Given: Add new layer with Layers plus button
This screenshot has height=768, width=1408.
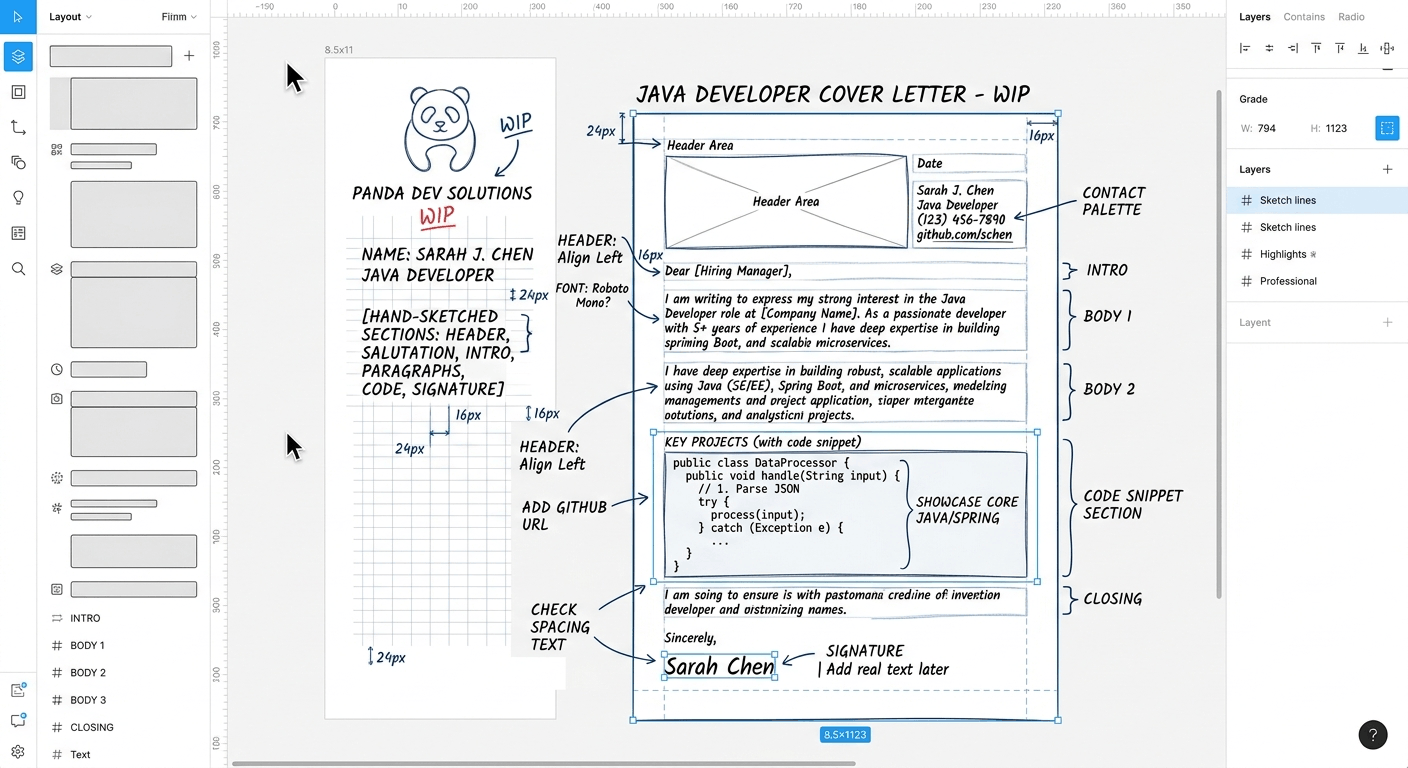Looking at the screenshot, I should pos(1387,170).
